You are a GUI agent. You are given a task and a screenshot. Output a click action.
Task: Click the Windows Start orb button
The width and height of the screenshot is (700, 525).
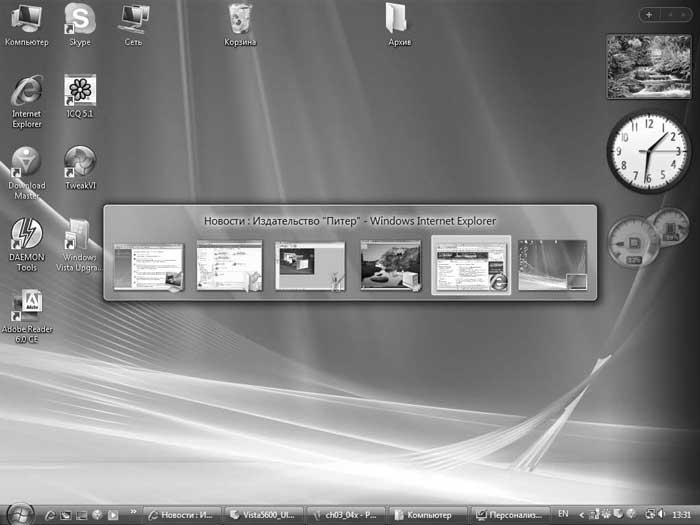tap(20, 513)
